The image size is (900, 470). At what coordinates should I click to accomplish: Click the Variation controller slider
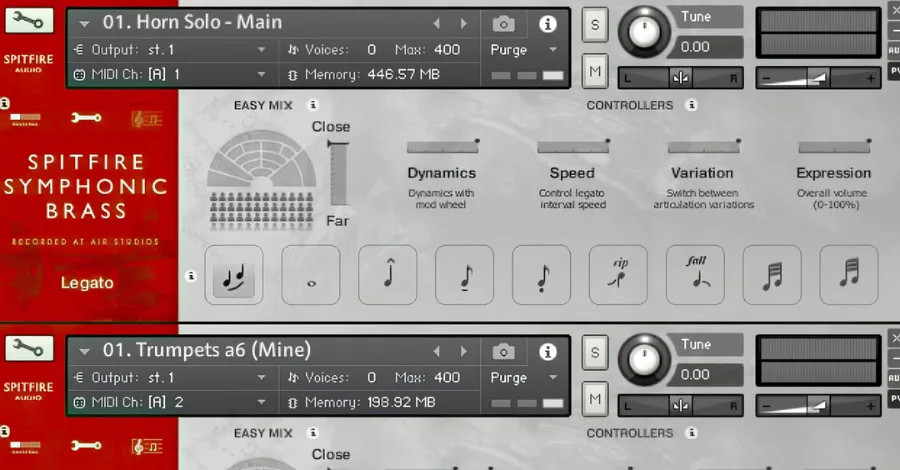pos(704,147)
